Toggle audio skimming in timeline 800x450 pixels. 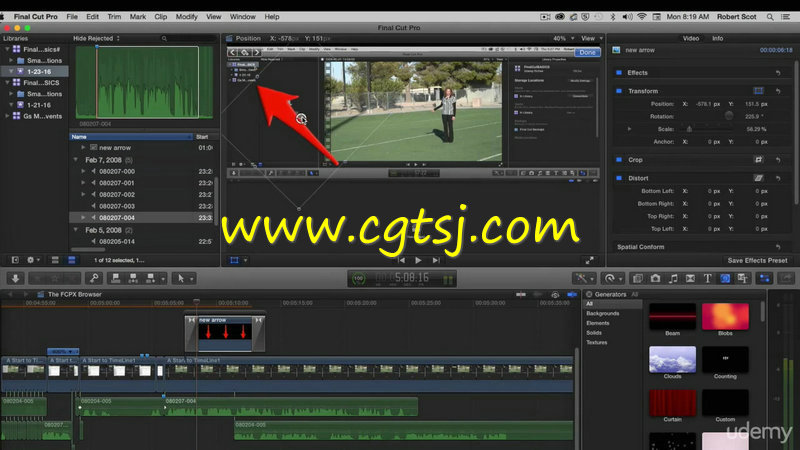coord(538,294)
